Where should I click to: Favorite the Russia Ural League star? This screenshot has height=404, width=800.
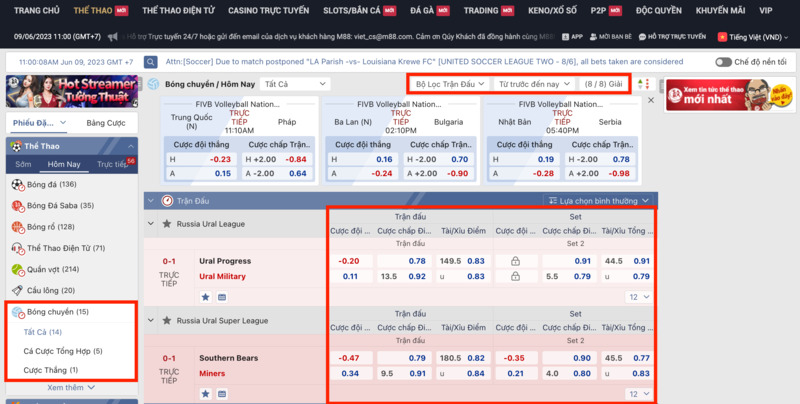pyautogui.click(x=166, y=224)
